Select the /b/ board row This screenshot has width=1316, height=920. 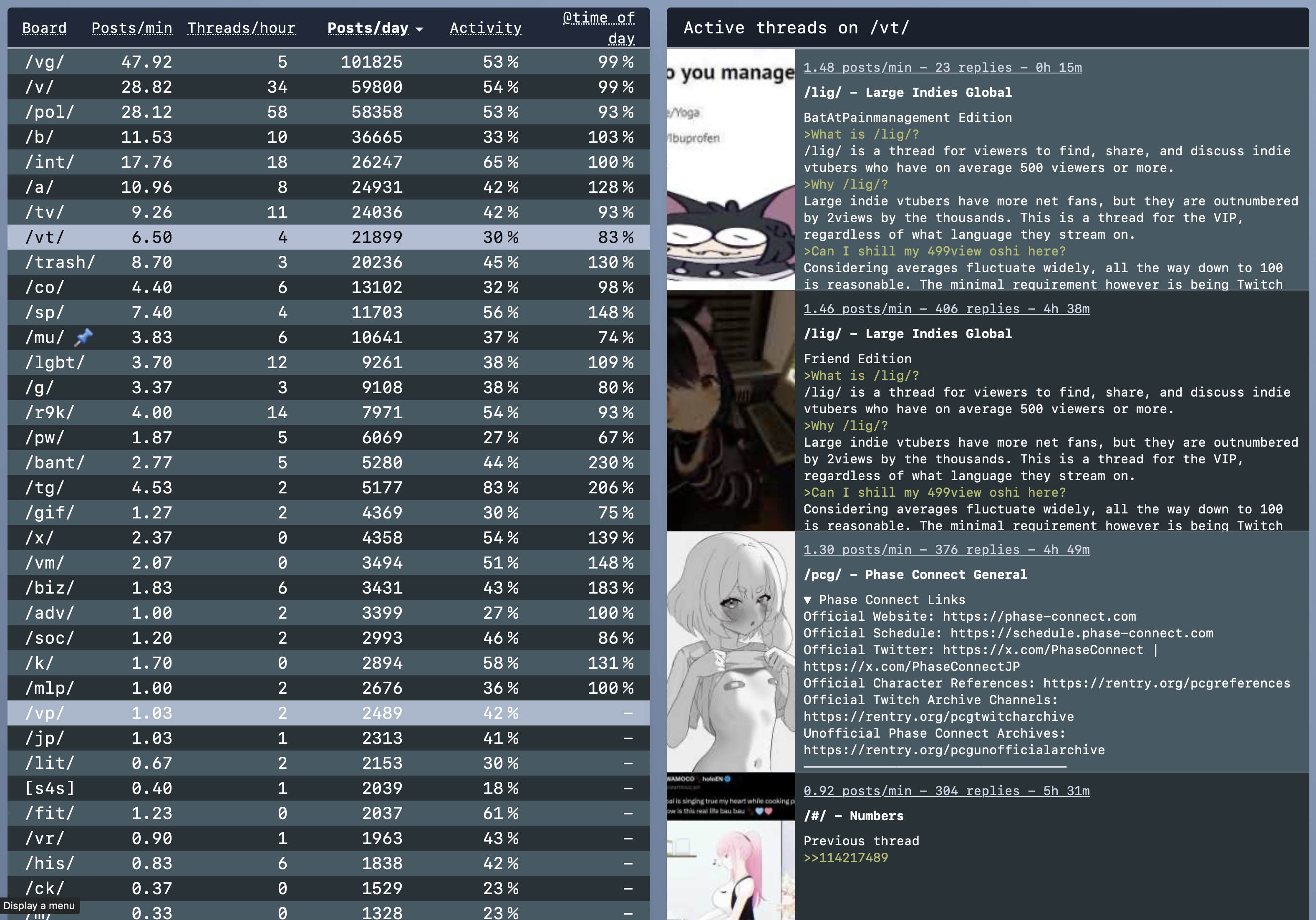pyautogui.click(x=328, y=137)
